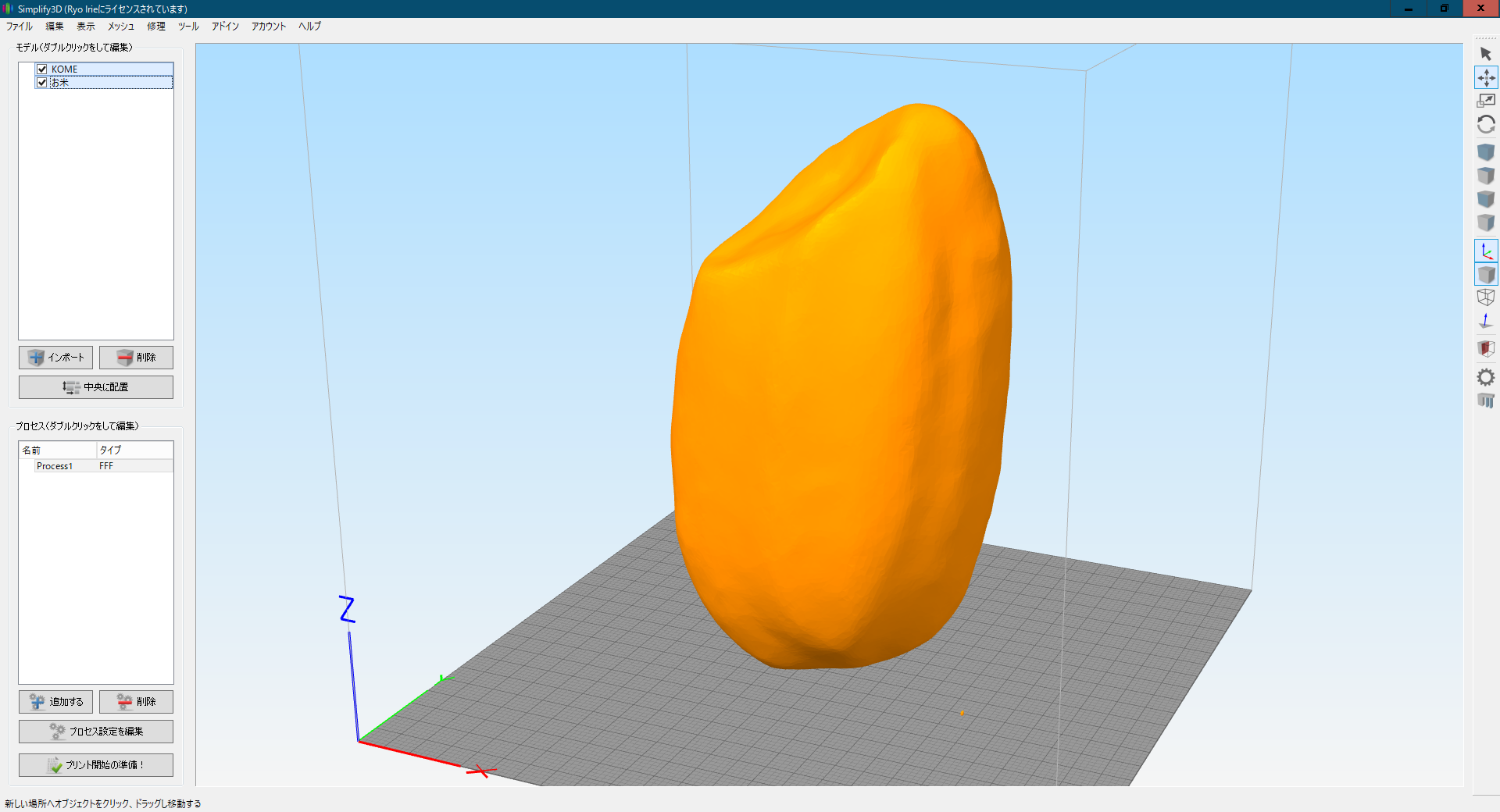The image size is (1500, 812).
Task: Click the プロセス設定を編集 button
Action: (96, 732)
